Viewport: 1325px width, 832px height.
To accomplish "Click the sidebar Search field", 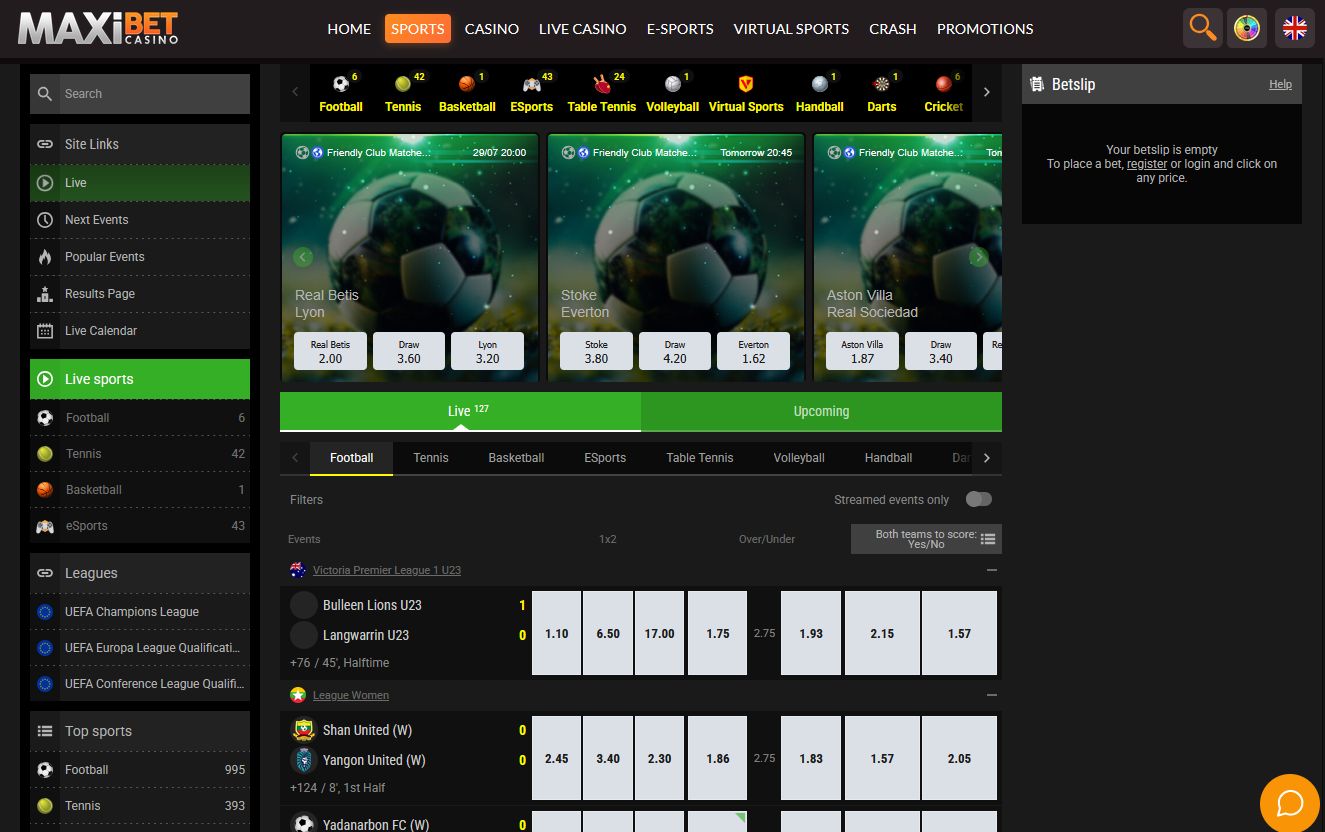I will [140, 94].
